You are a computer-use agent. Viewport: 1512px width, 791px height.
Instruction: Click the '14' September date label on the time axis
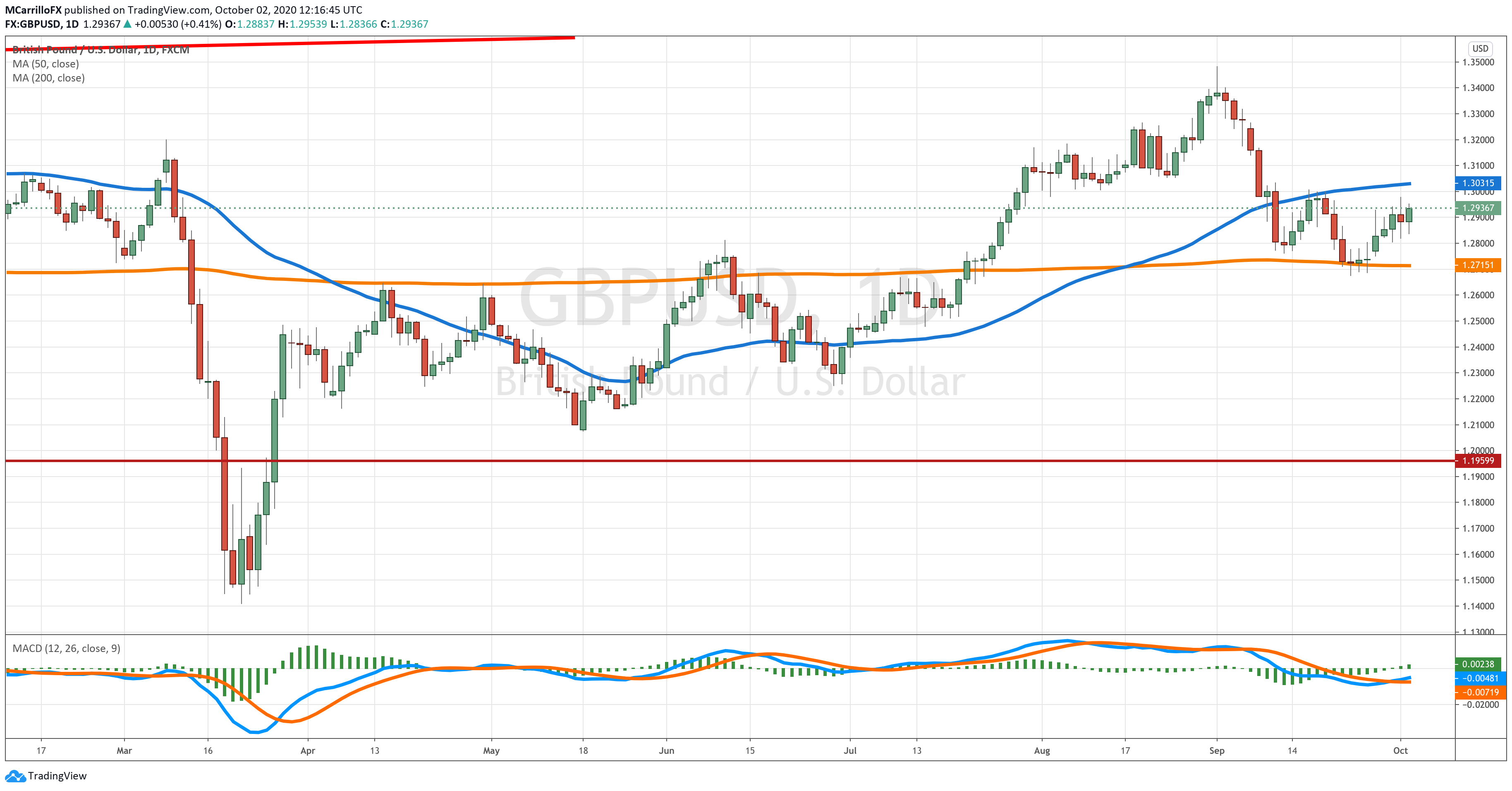pyautogui.click(x=1292, y=750)
